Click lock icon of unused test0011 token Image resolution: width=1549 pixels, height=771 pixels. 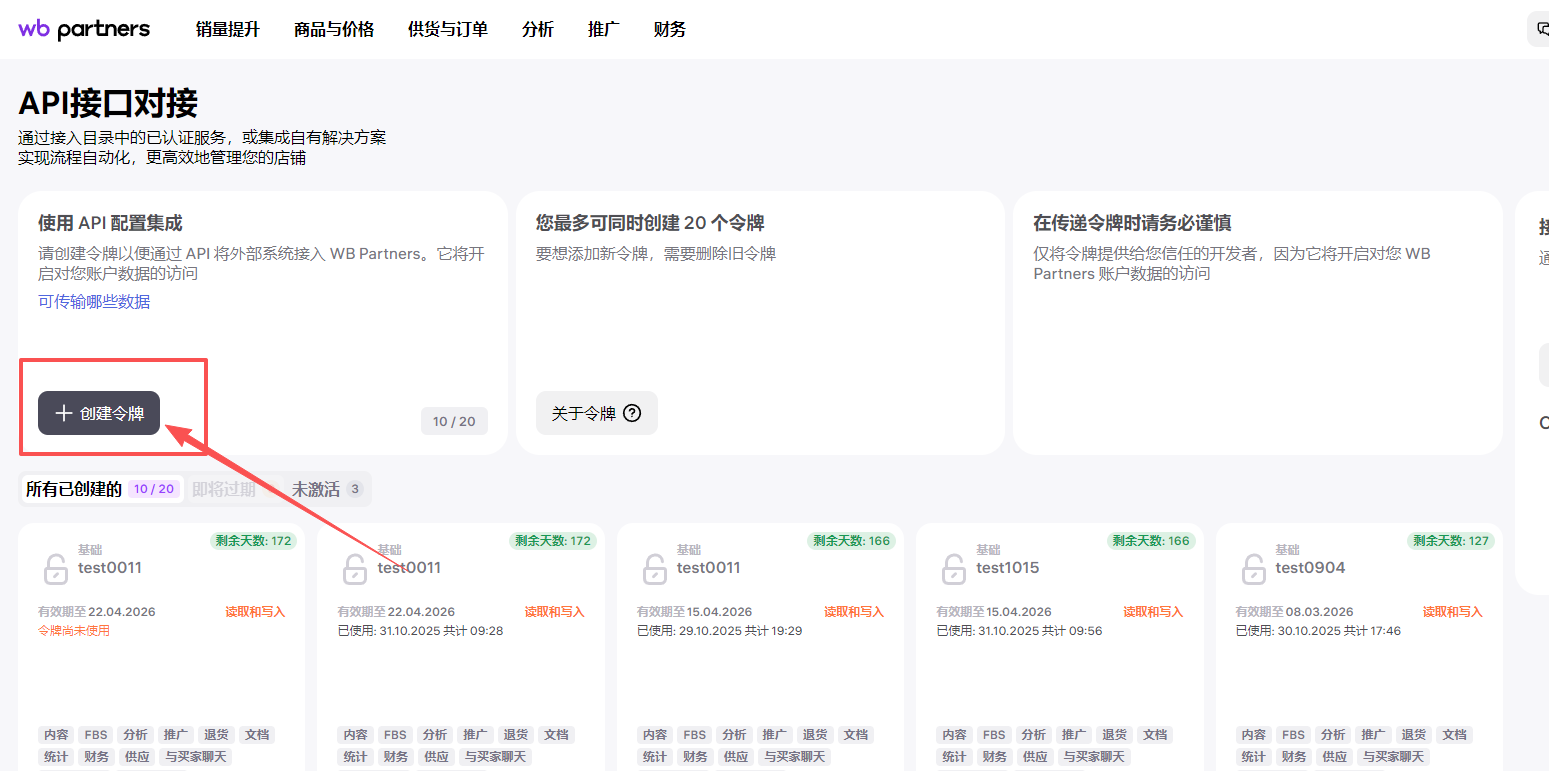click(x=55, y=569)
